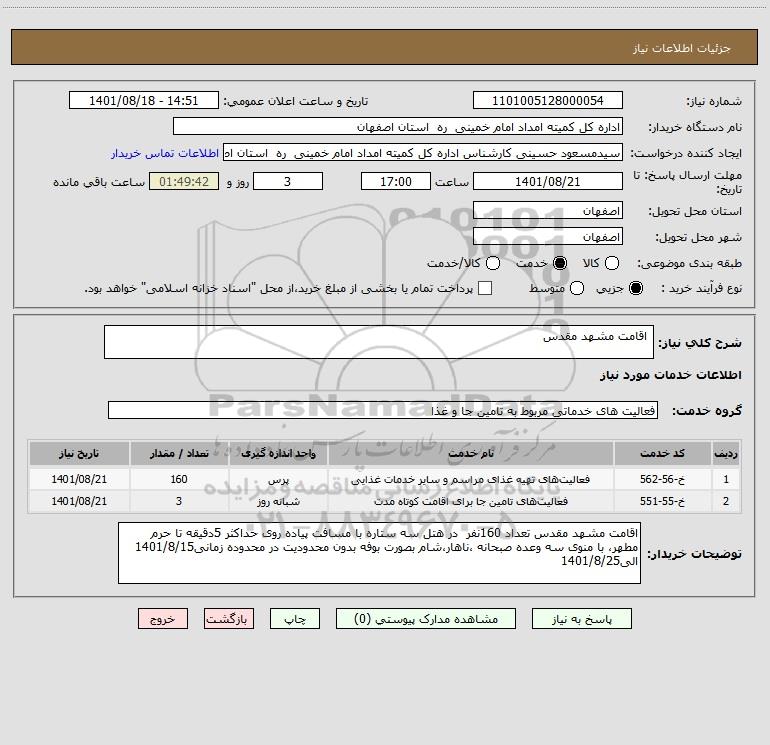The image size is (770, 745).
Task: Click the general description field اقامت مشهد مقدس
Action: (379, 342)
